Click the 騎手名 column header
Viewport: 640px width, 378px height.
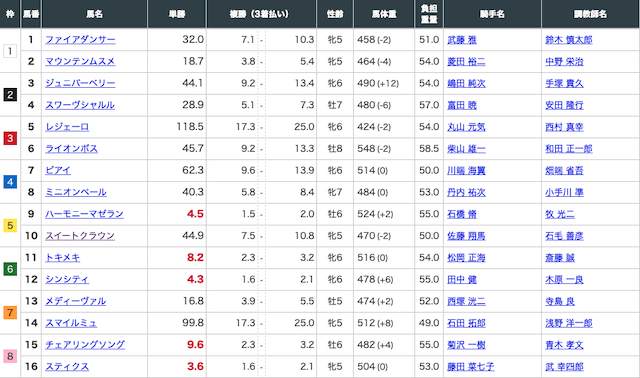[492, 14]
